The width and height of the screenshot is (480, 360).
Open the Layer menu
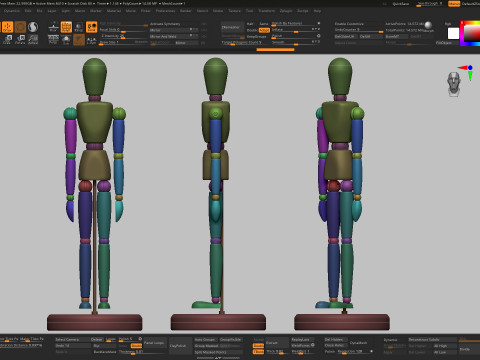tap(52, 11)
